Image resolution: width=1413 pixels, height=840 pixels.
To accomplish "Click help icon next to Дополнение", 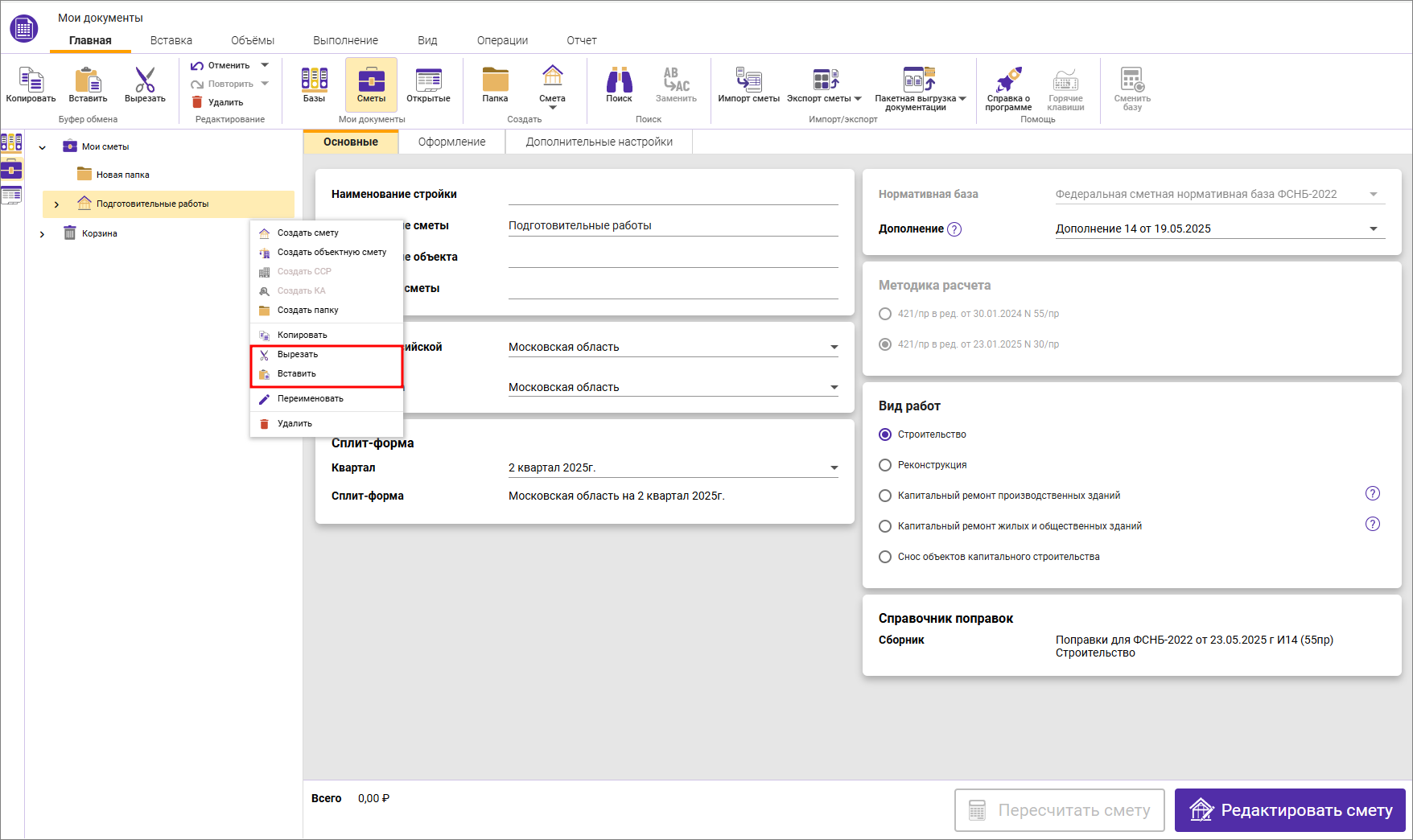I will 954,229.
